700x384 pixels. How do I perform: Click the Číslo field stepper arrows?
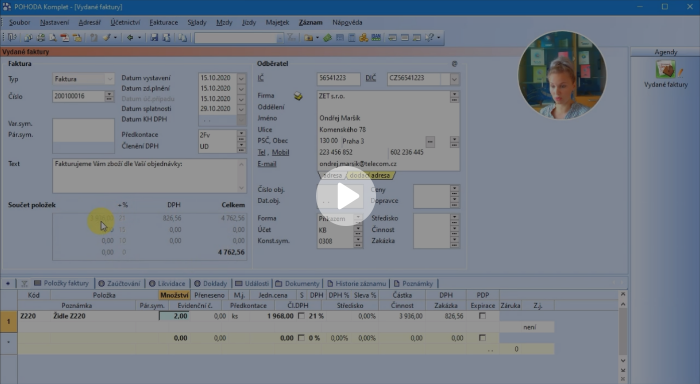(x=109, y=96)
